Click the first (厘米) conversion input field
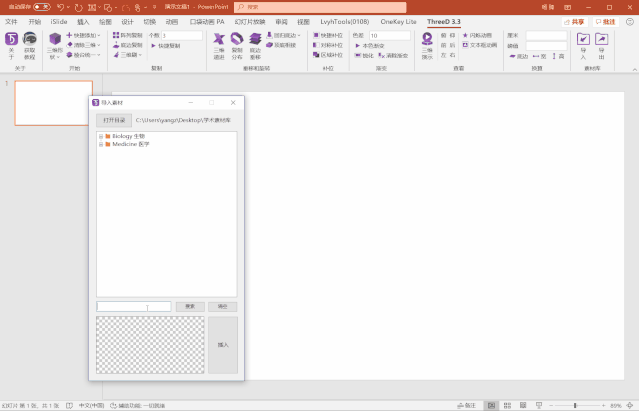This screenshot has width=639, height=411. click(x=546, y=36)
